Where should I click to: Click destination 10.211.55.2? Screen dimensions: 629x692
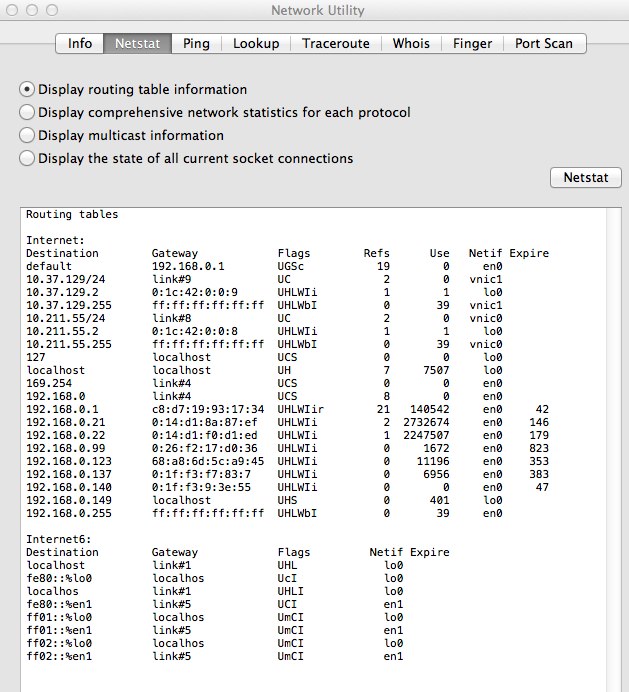[62, 331]
